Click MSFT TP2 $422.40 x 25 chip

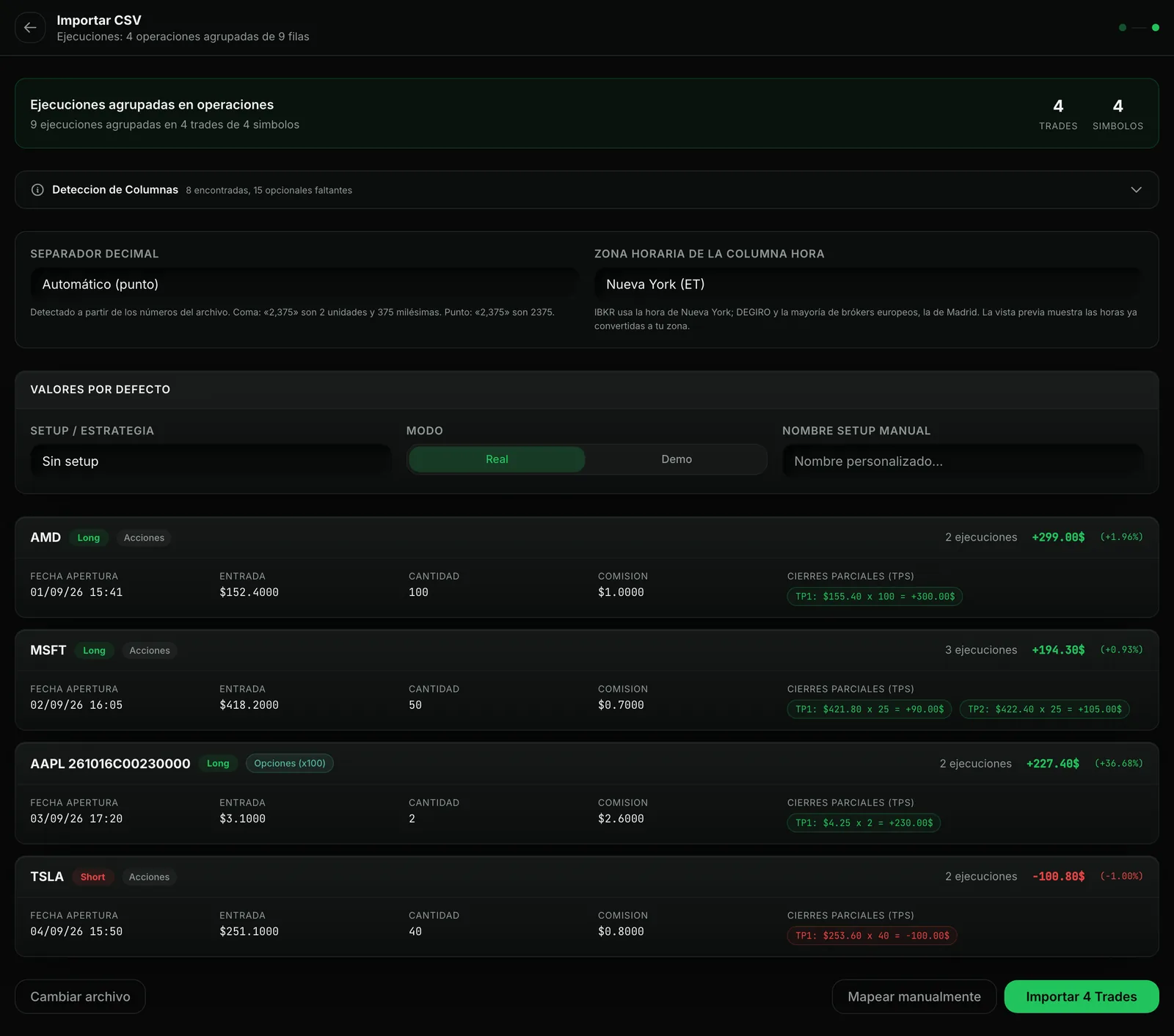1045,709
